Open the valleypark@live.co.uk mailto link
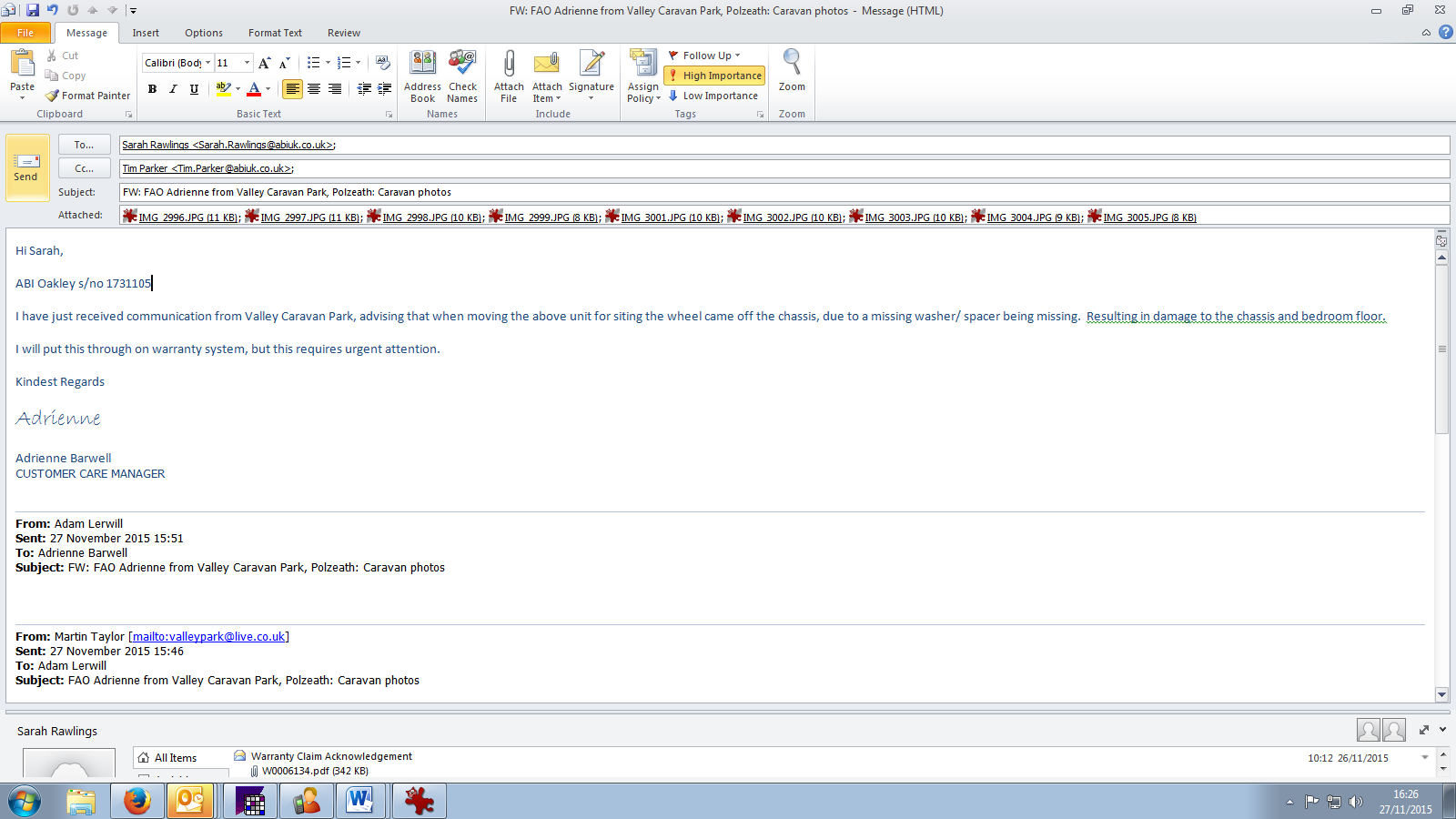This screenshot has height=819, width=1456. [x=208, y=637]
